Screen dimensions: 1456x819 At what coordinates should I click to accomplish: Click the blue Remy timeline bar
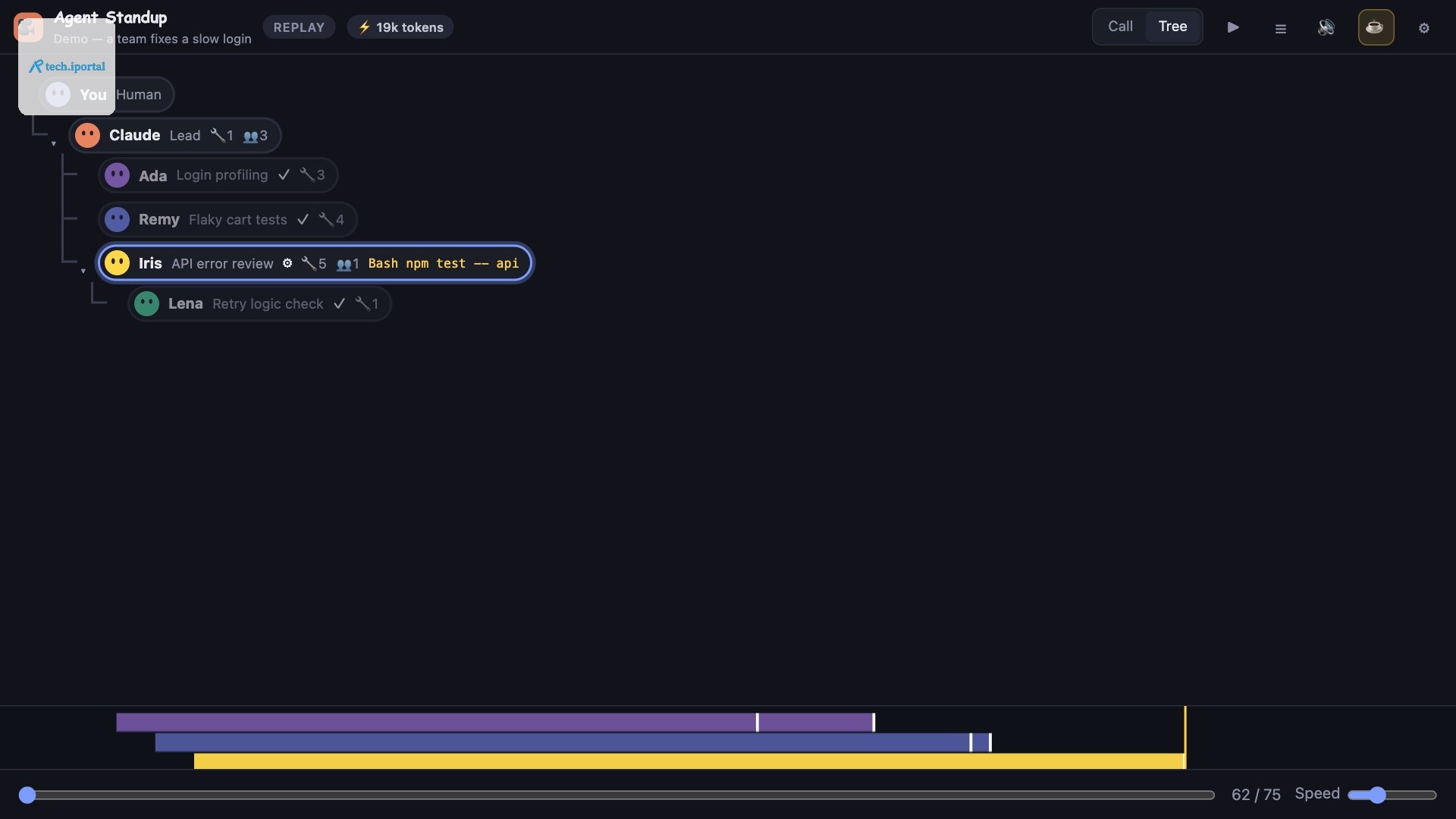click(573, 742)
